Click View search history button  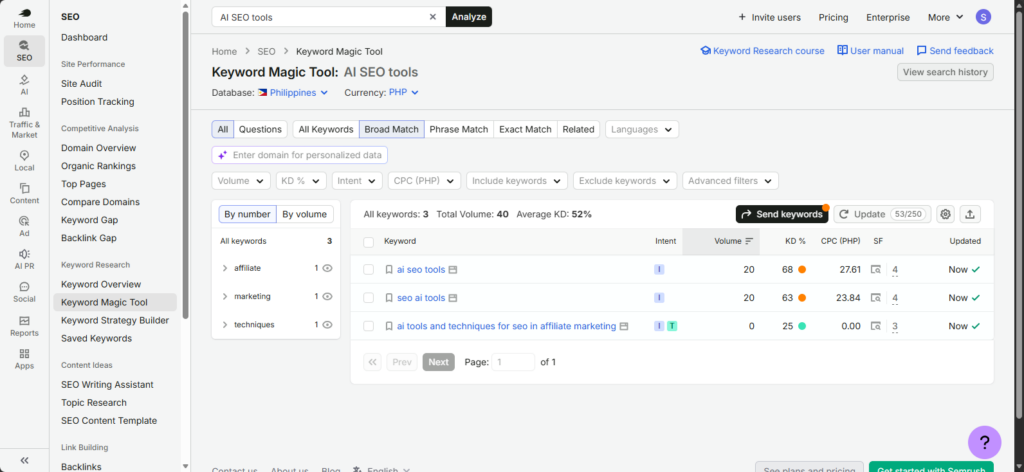(945, 72)
